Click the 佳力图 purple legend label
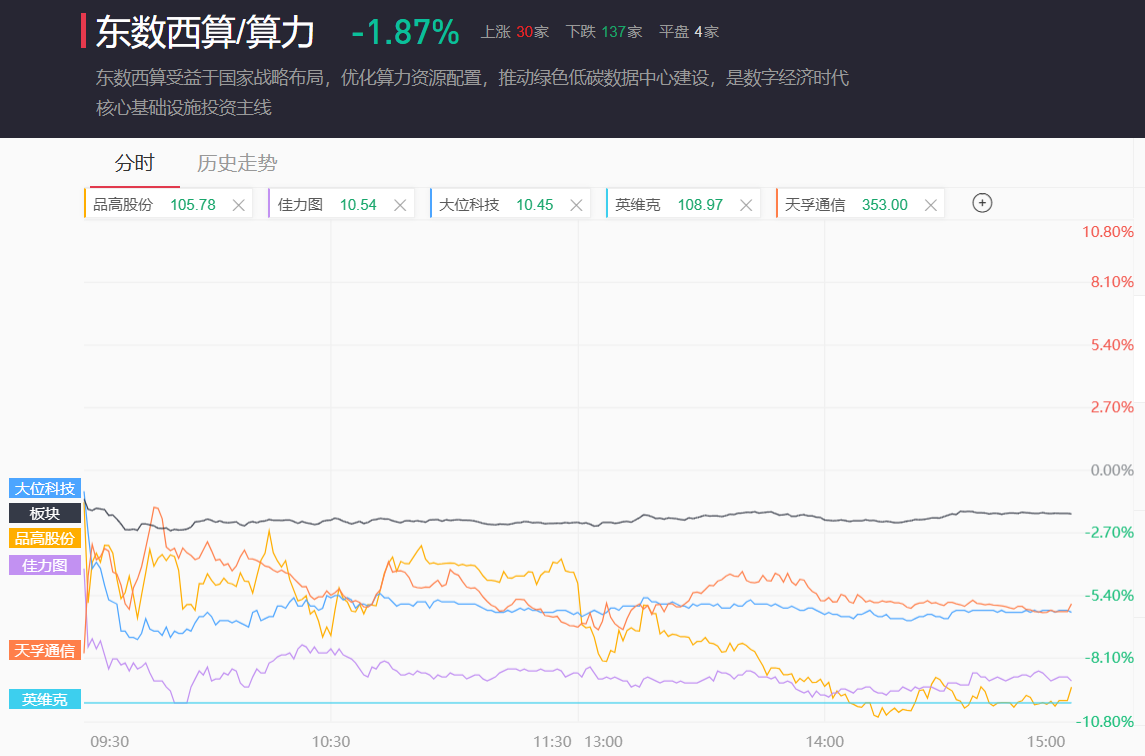Screen dimensions: 1145x756 45,565
